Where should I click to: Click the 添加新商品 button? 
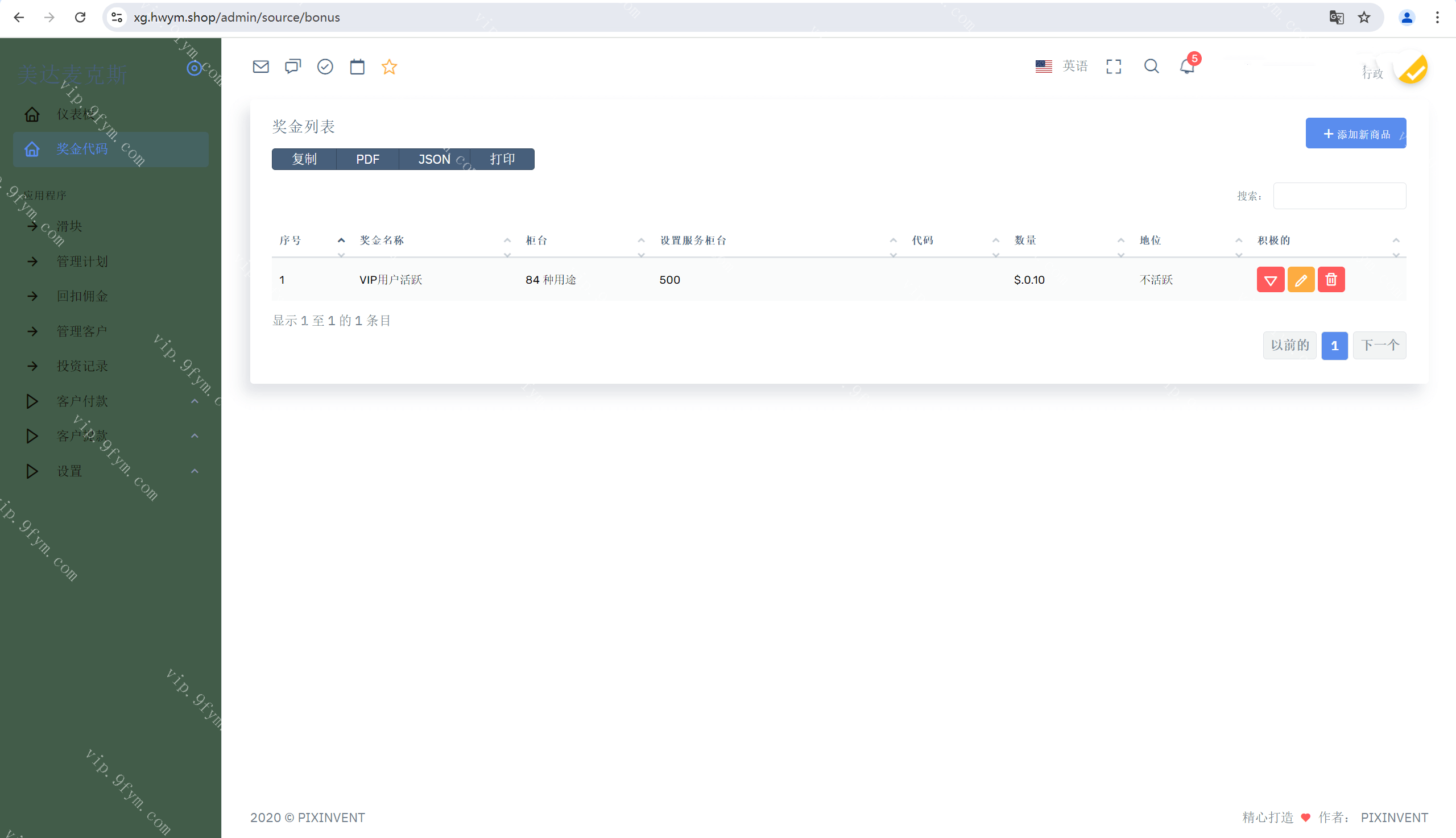coord(1355,134)
